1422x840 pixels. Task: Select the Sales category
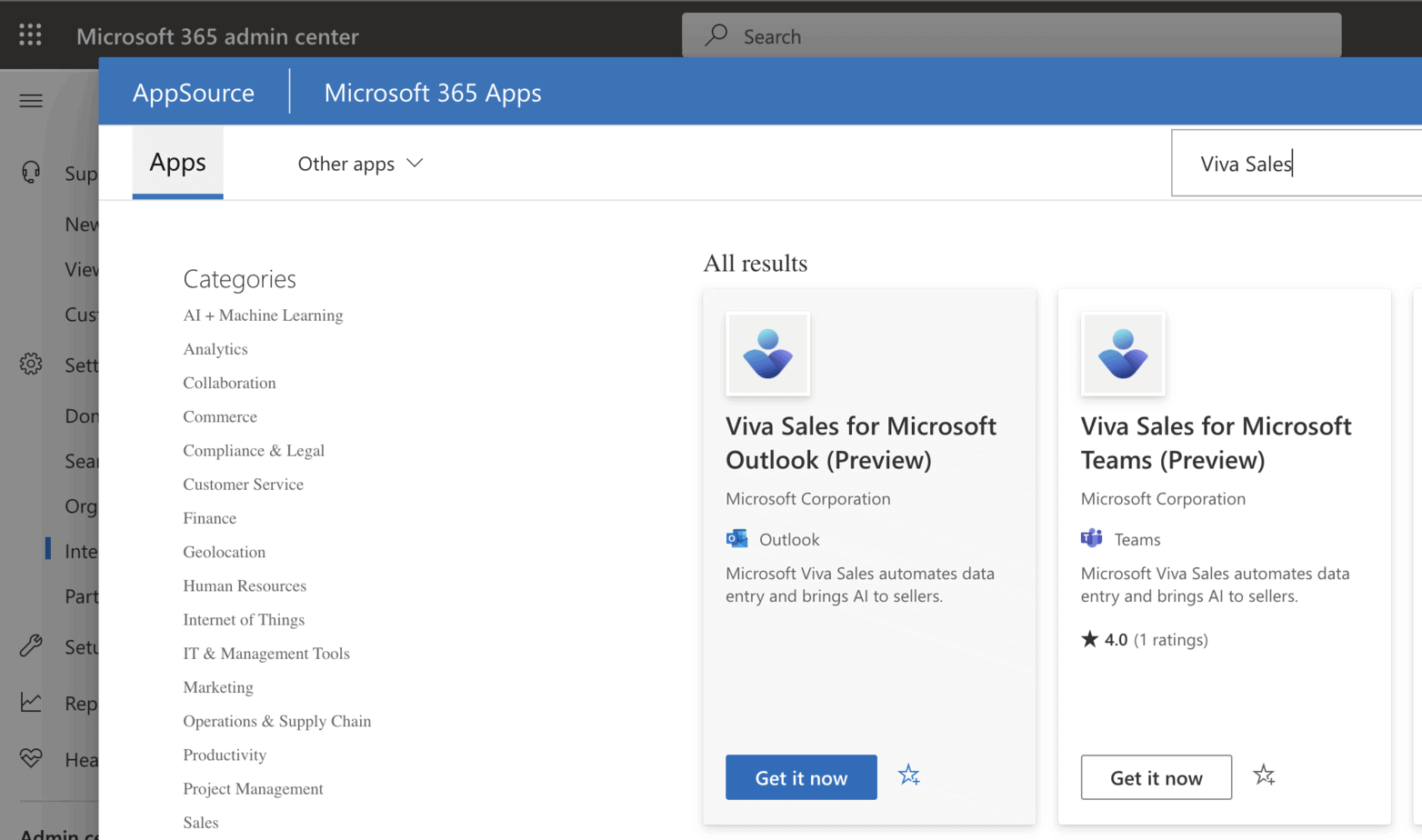coord(201,823)
